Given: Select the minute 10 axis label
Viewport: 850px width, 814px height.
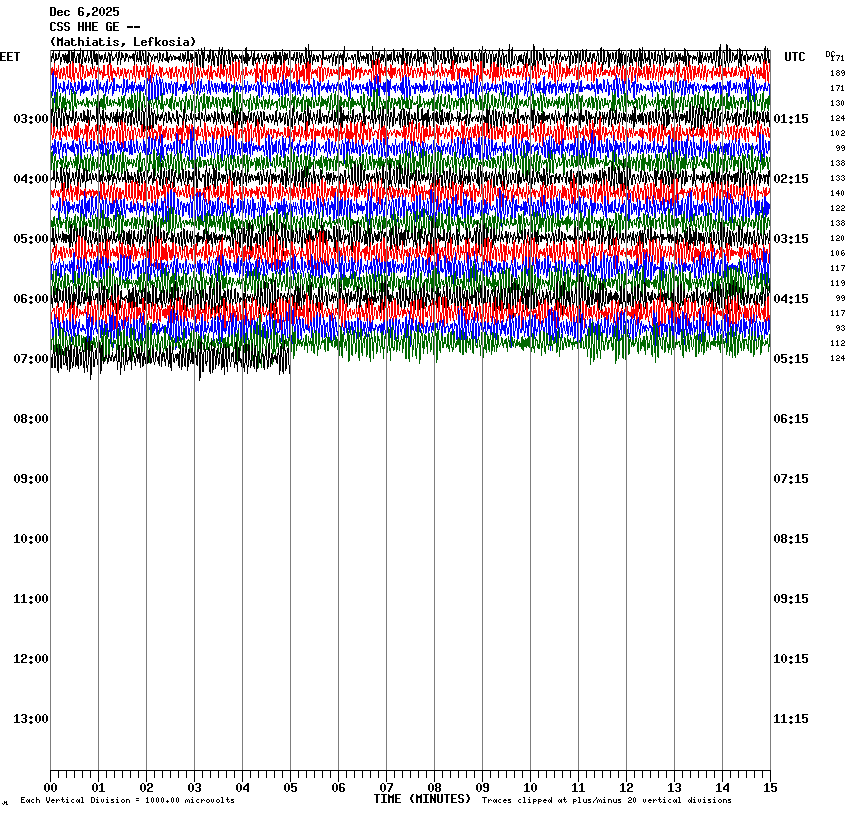Looking at the screenshot, I should coord(530,787).
